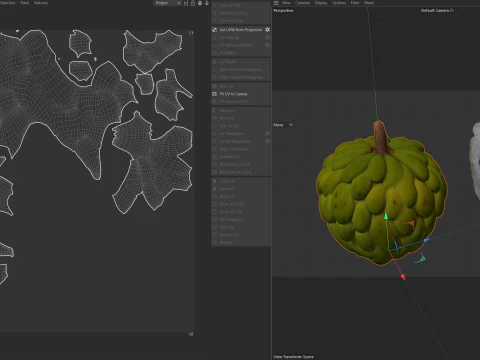This screenshot has width=480, height=360.
Task: Open the viewport Display menu
Action: pos(321,3)
